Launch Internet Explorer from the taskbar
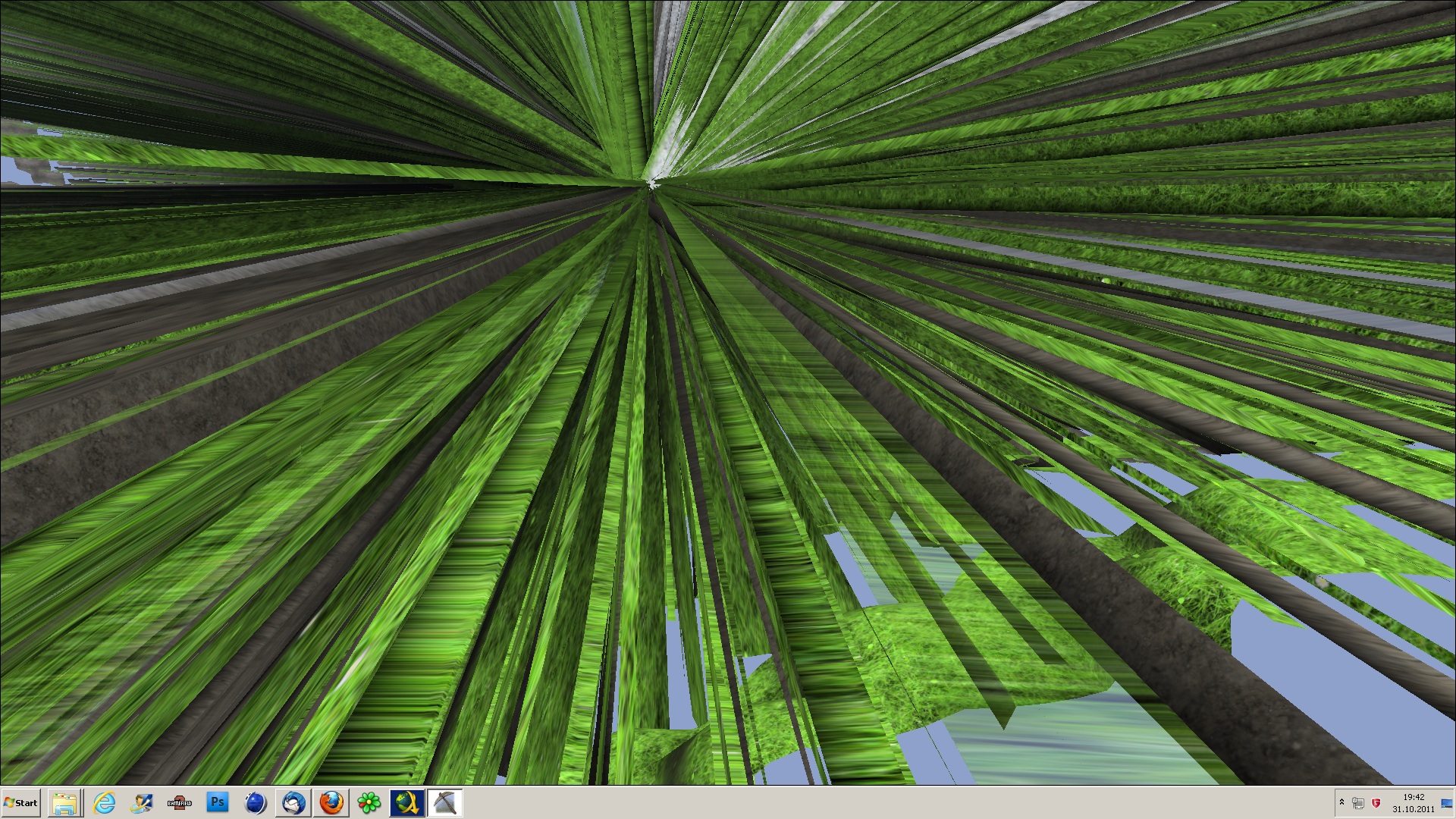The image size is (1456, 819). click(104, 802)
